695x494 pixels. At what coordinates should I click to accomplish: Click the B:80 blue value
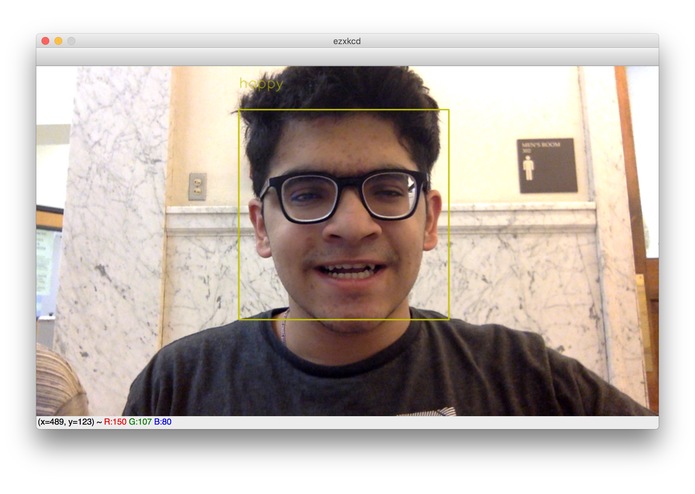(x=163, y=422)
